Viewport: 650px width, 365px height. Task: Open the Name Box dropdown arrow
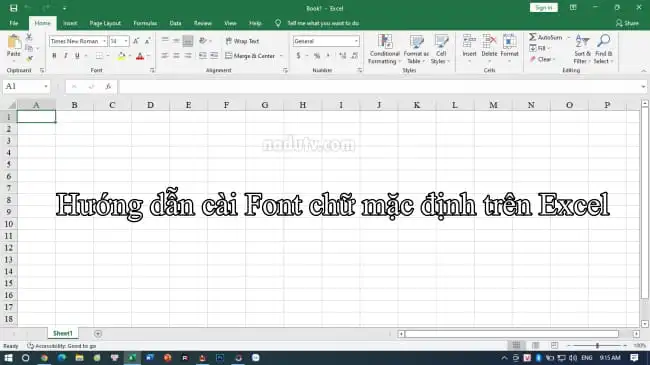(x=46, y=86)
